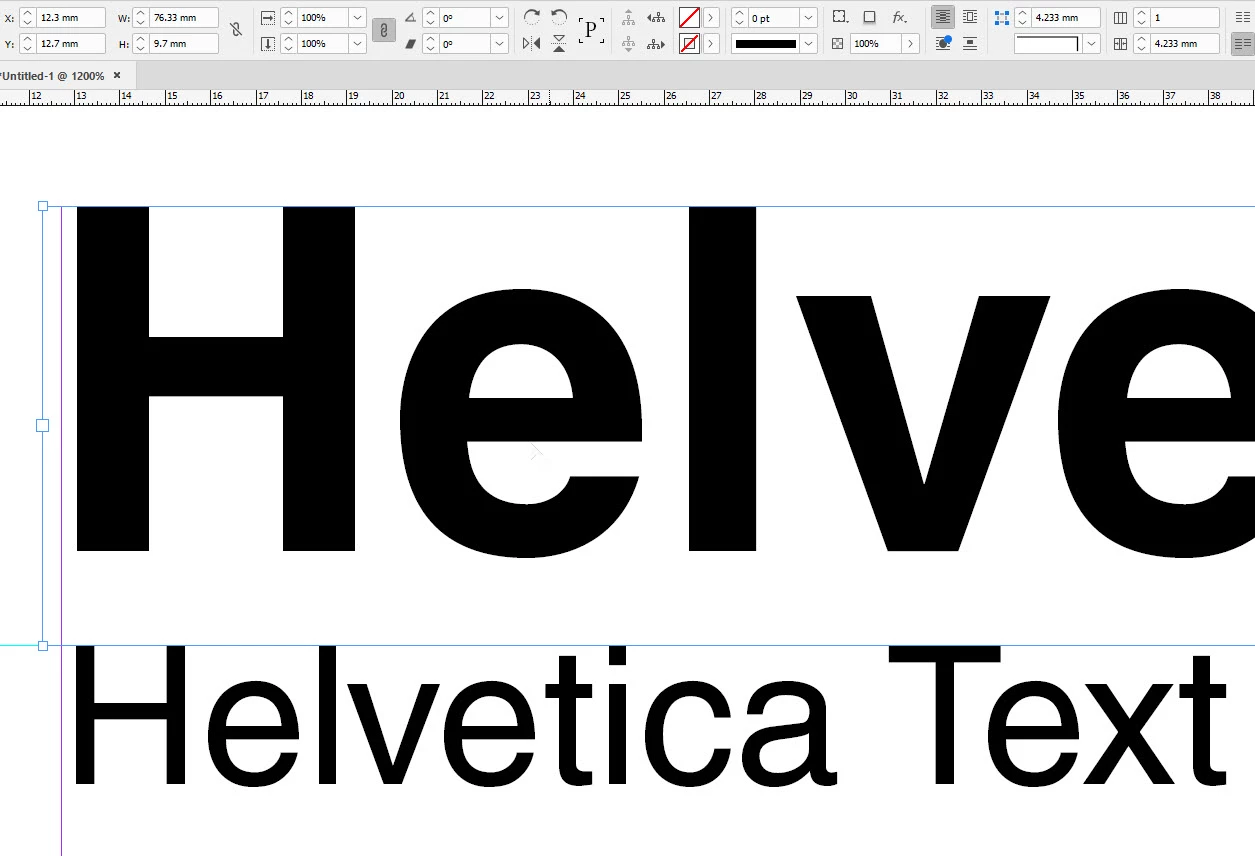Click the solid black stroke style preview
The height and width of the screenshot is (856, 1255).
[766, 44]
